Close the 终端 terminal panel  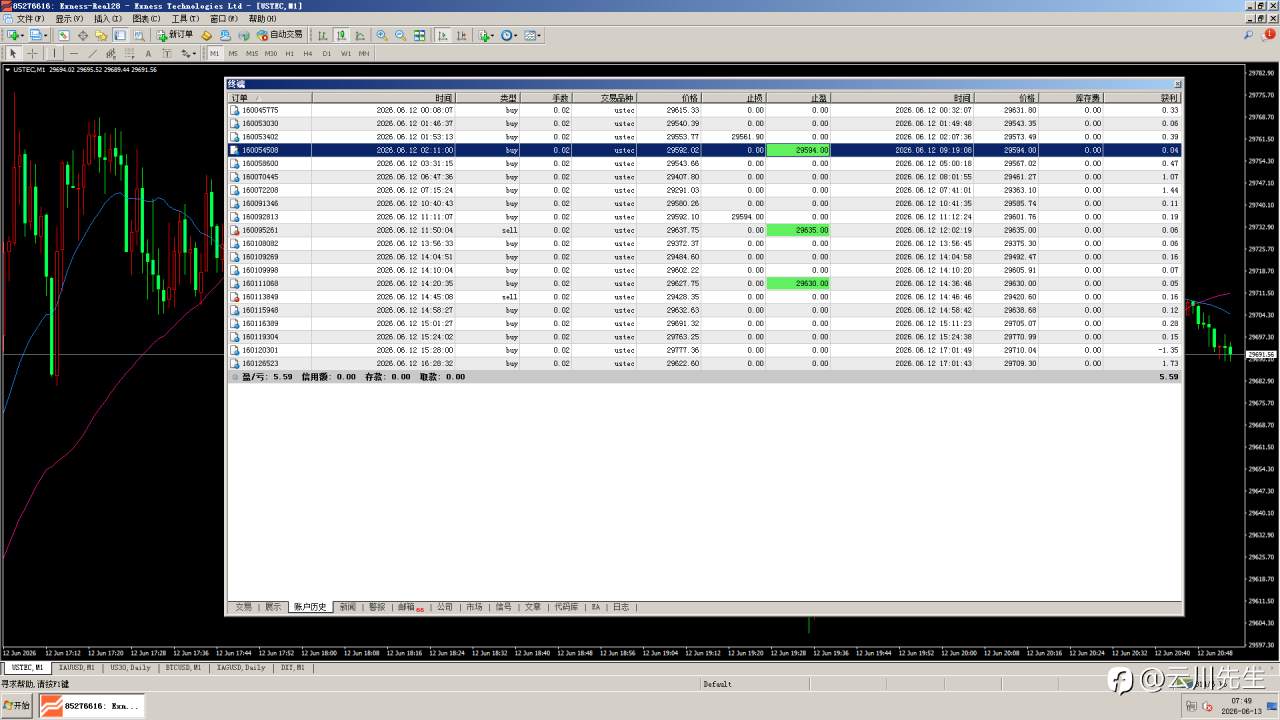[x=1177, y=84]
